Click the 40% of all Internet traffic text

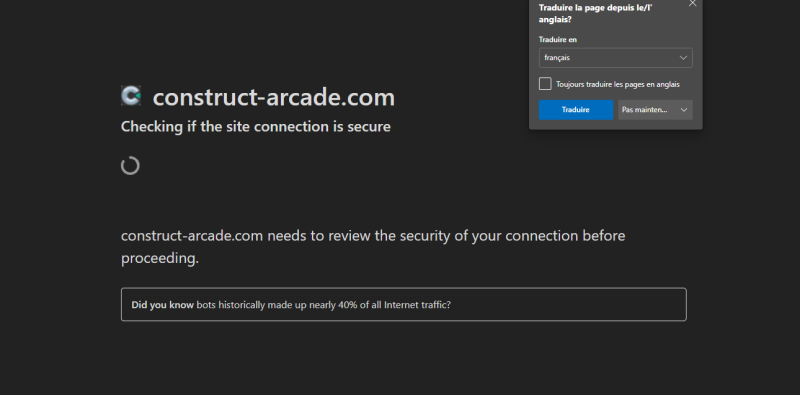coord(394,305)
